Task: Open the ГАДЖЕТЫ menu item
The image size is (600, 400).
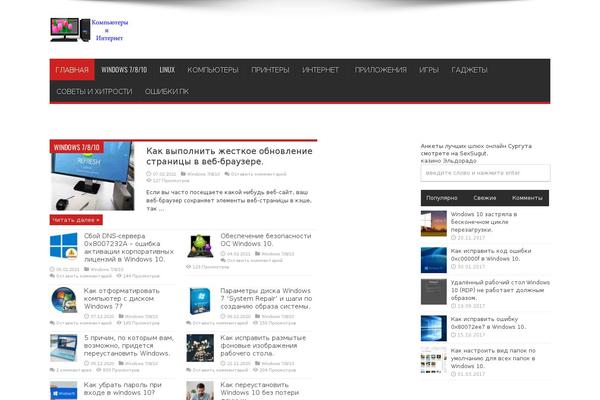Action: coord(469,70)
